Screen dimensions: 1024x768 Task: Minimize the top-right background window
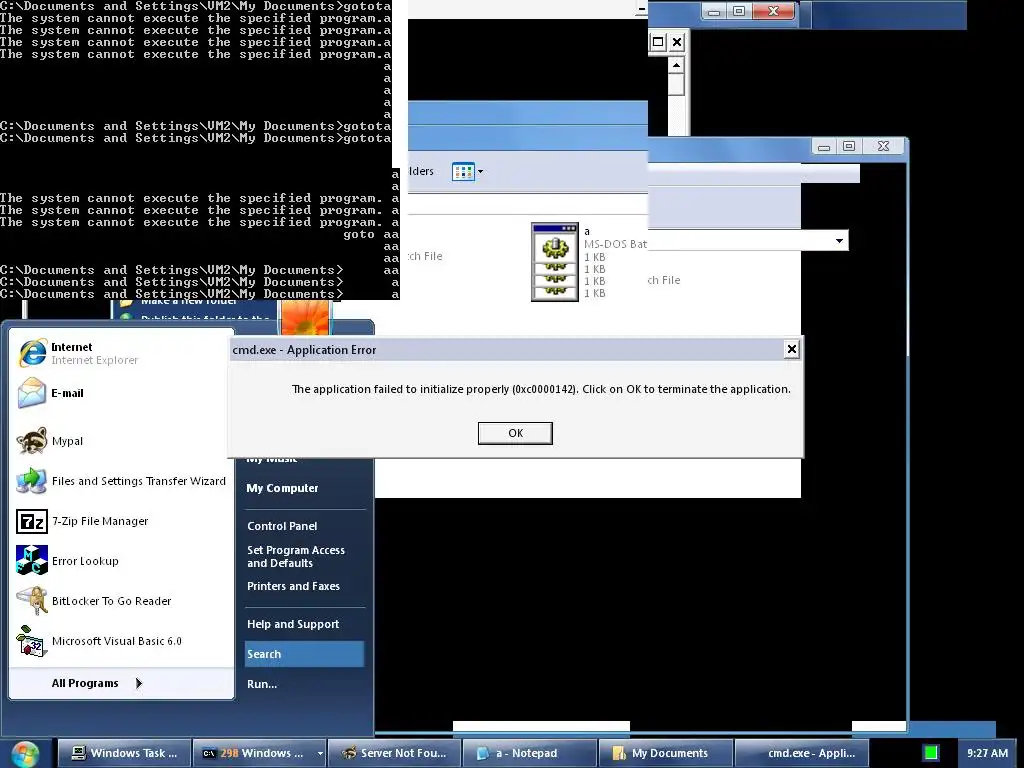tap(714, 12)
